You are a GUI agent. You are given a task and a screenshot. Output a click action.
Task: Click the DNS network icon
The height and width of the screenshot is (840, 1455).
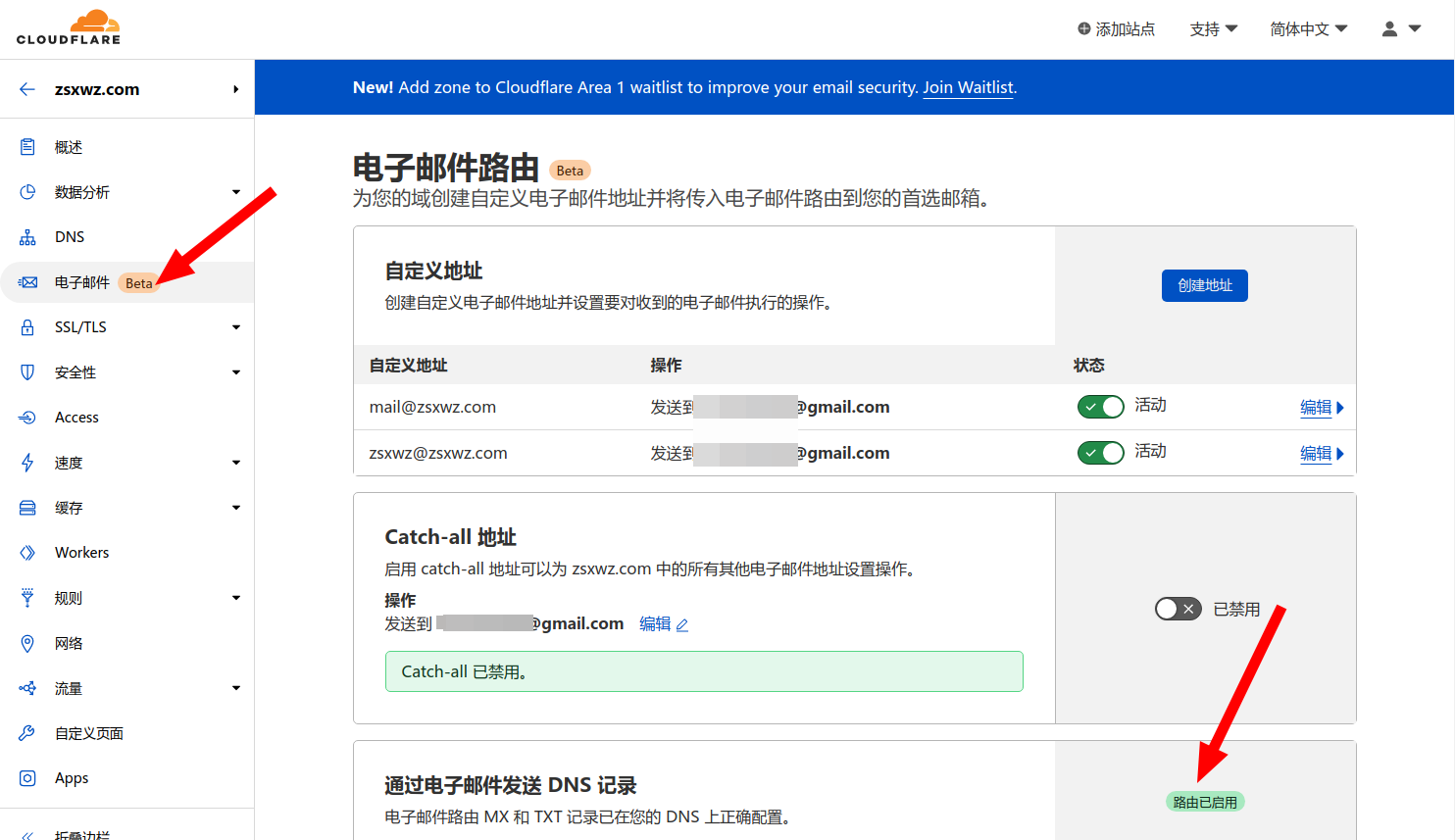[27, 237]
